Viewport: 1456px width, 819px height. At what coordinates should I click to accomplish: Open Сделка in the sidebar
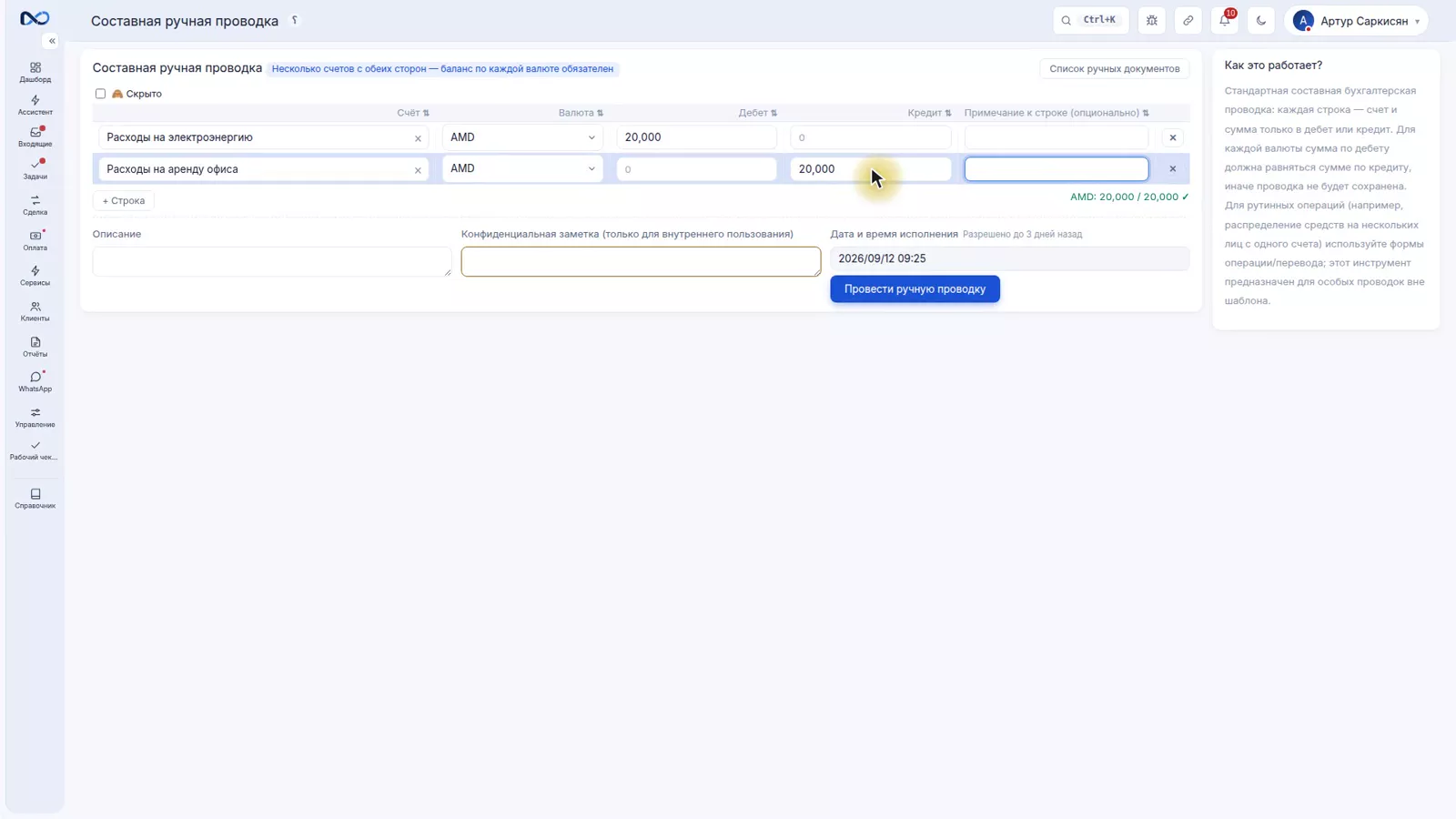(x=35, y=205)
